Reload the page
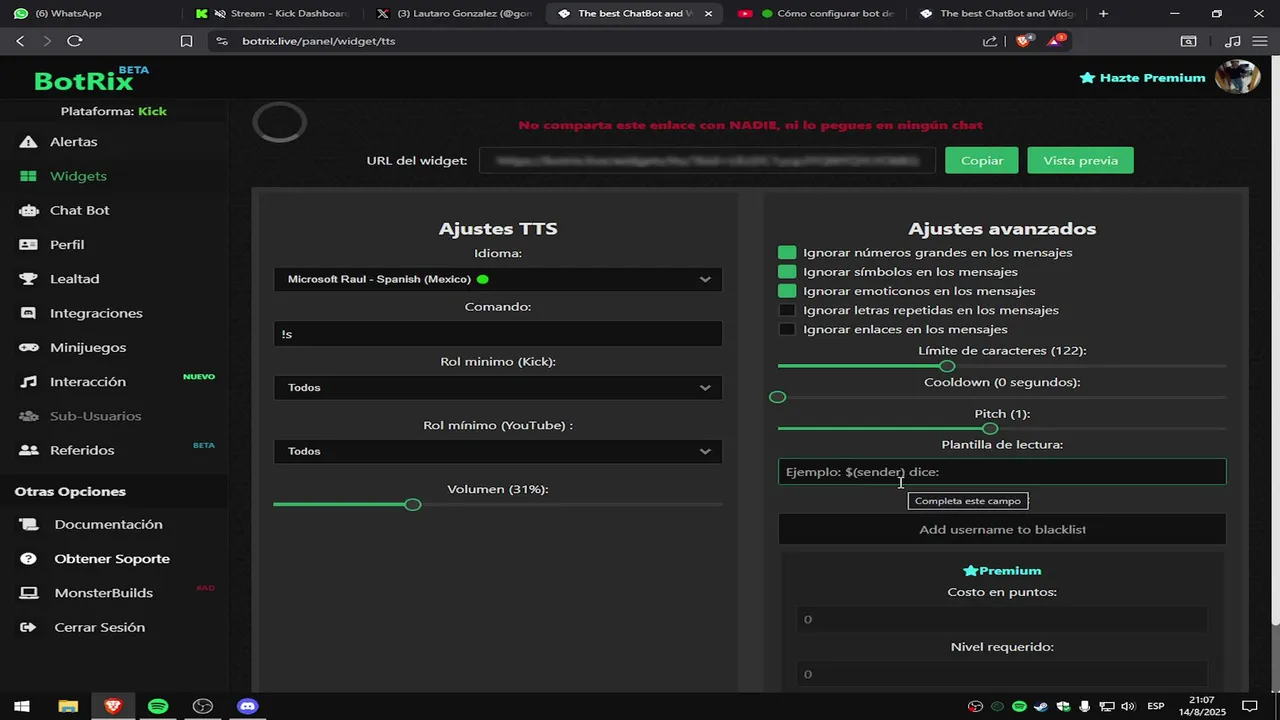The image size is (1280, 720). pyautogui.click(x=74, y=41)
